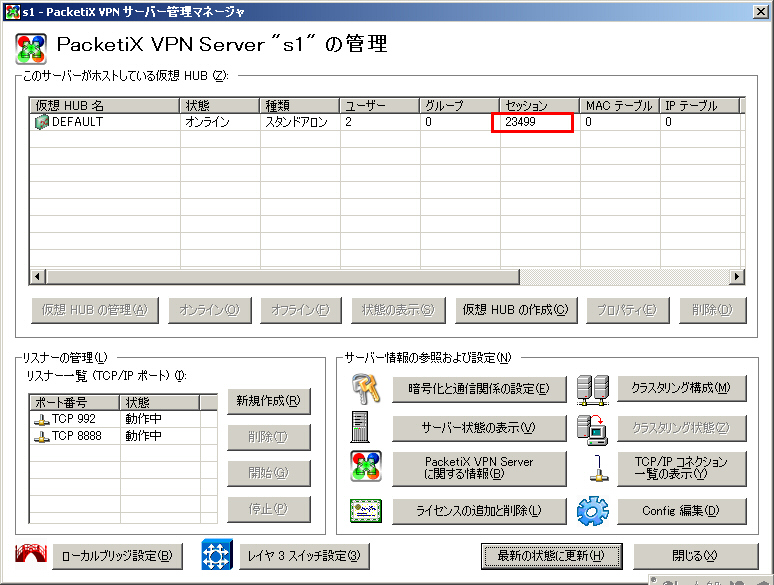Click the clustering status computer icon
This screenshot has height=585, width=774.
tap(592, 428)
